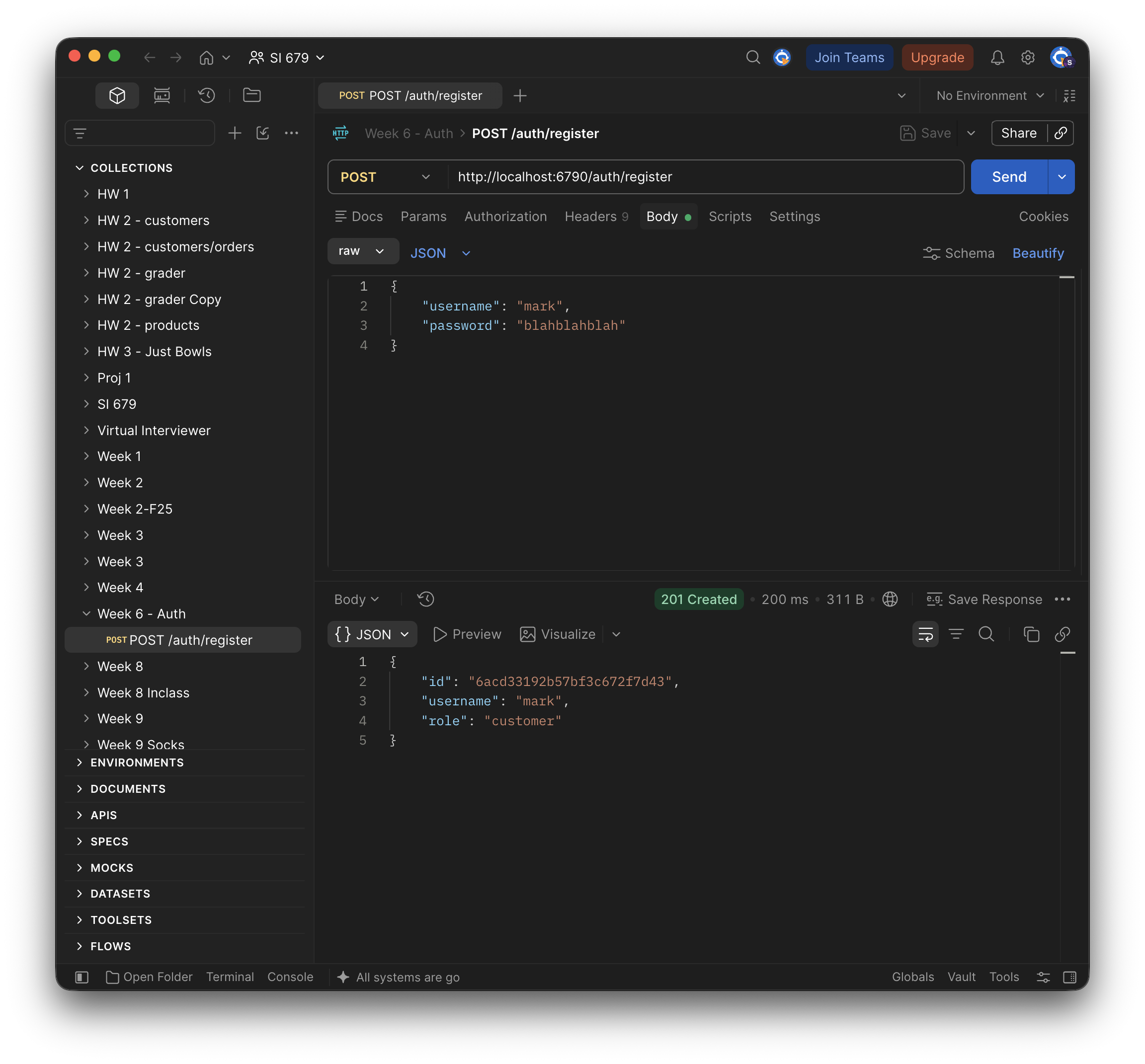Click the request URL input field
The width and height of the screenshot is (1145, 1064).
tap(706, 177)
